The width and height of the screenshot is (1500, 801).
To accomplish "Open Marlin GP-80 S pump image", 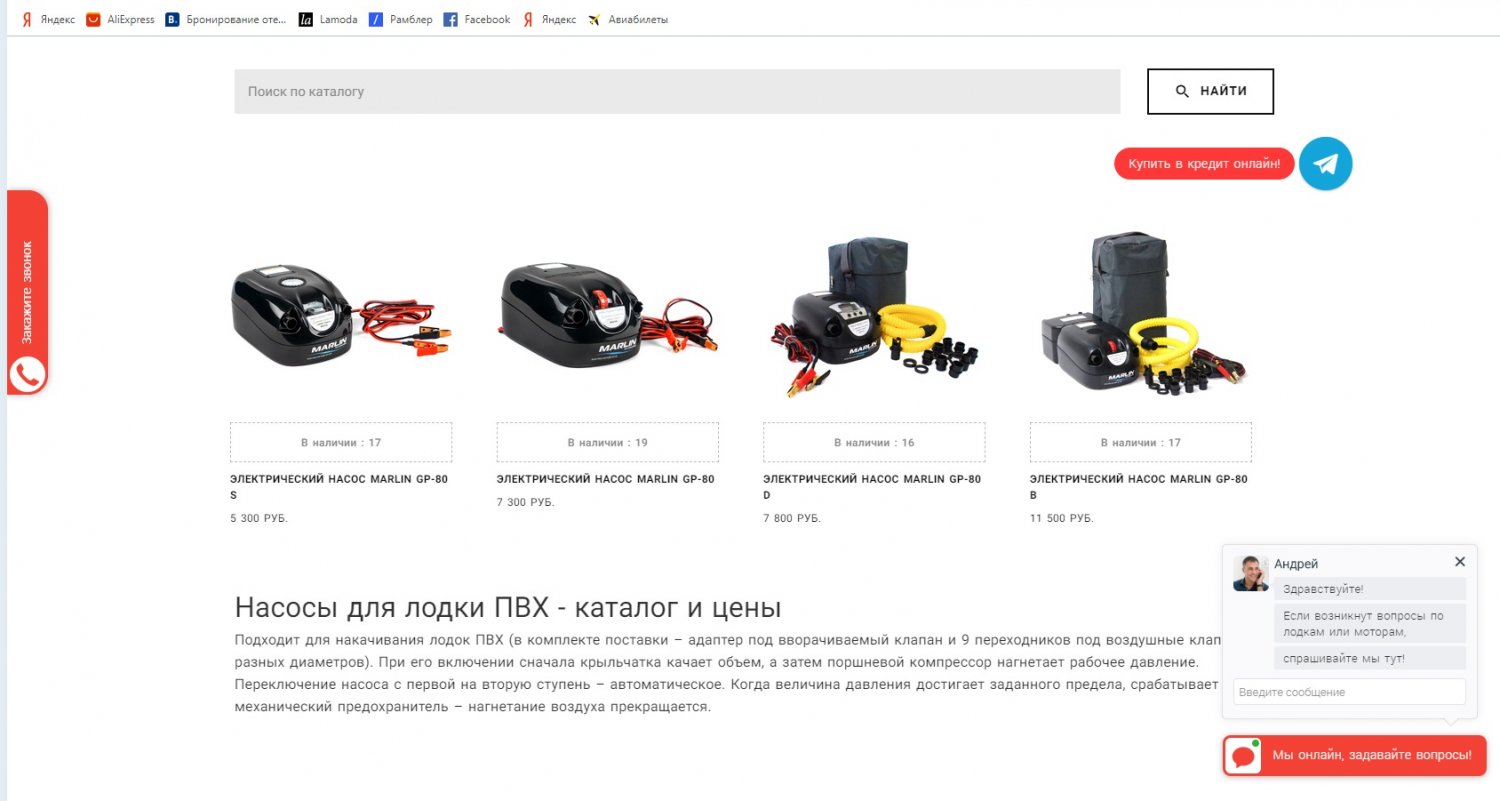I will click(x=341, y=314).
